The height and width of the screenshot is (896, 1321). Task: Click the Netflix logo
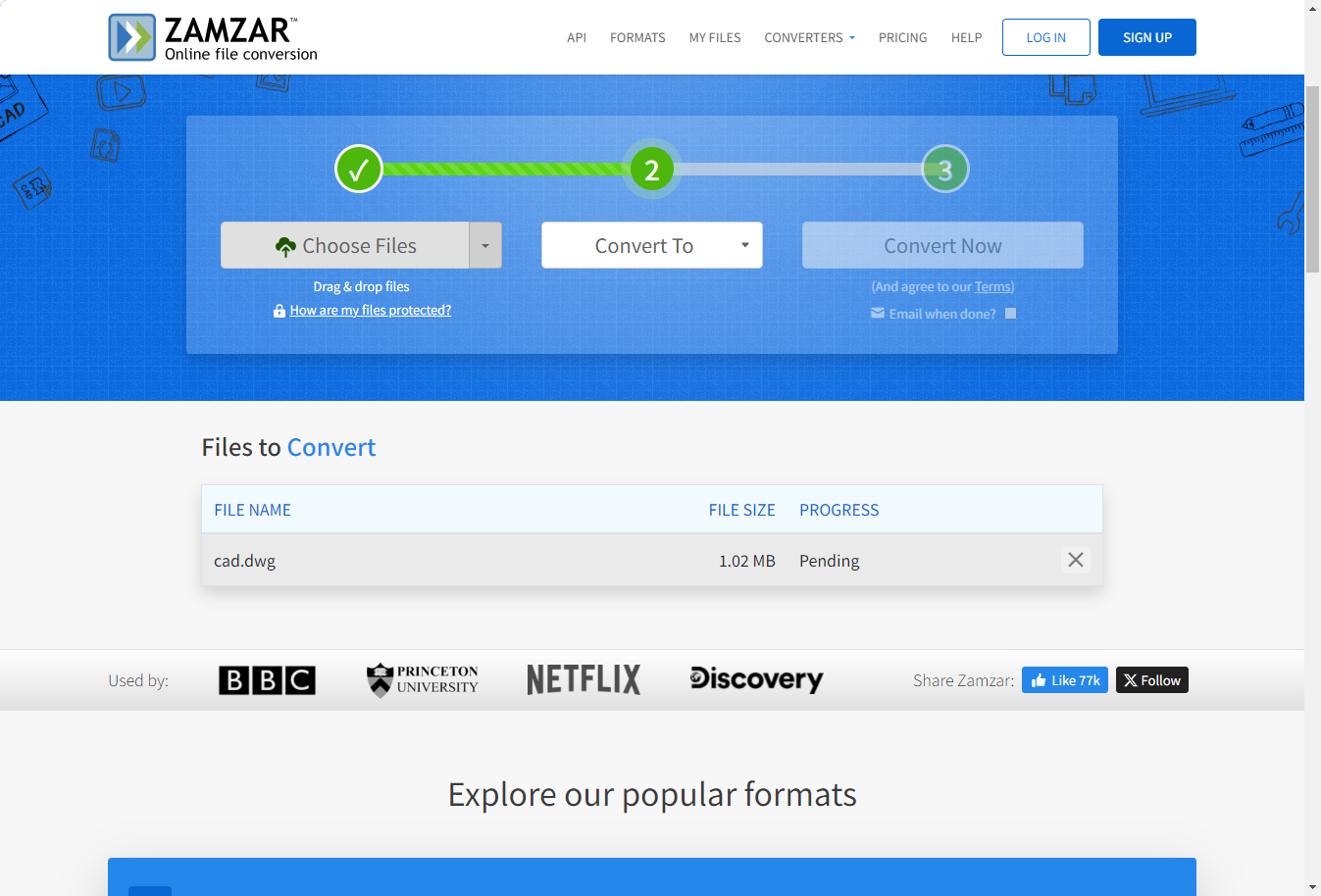pyautogui.click(x=584, y=679)
